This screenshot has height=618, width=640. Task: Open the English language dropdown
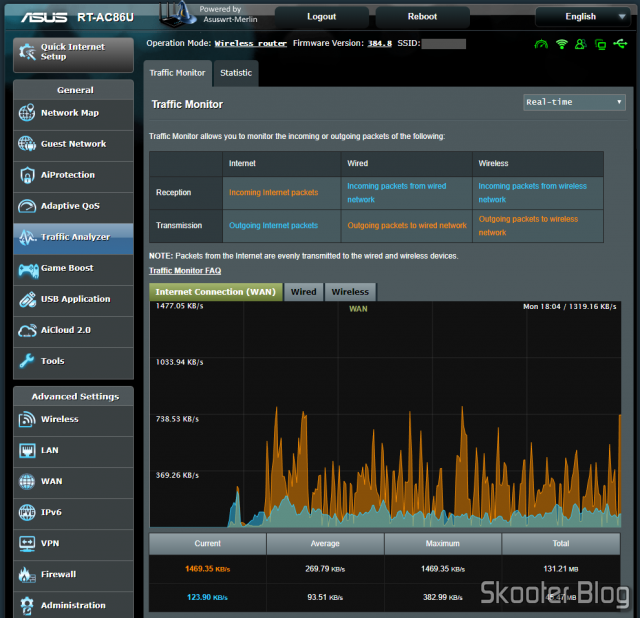pos(582,17)
